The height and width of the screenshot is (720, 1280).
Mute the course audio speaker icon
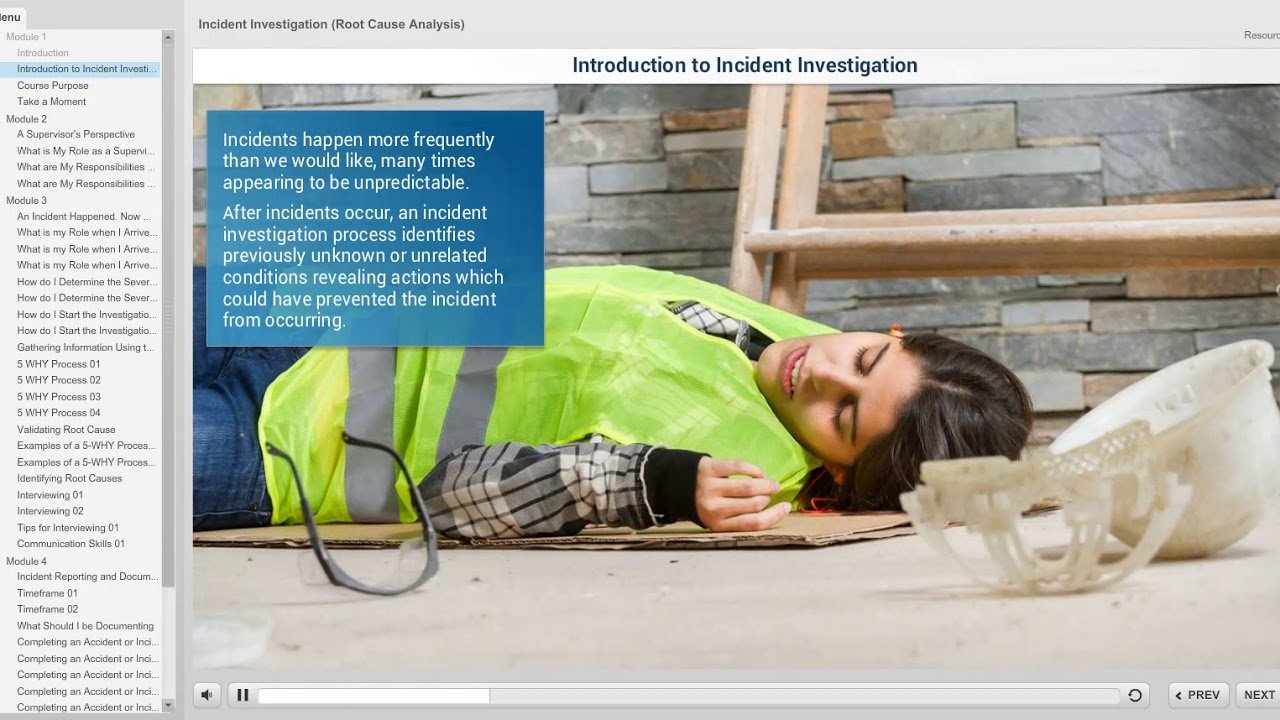point(207,695)
